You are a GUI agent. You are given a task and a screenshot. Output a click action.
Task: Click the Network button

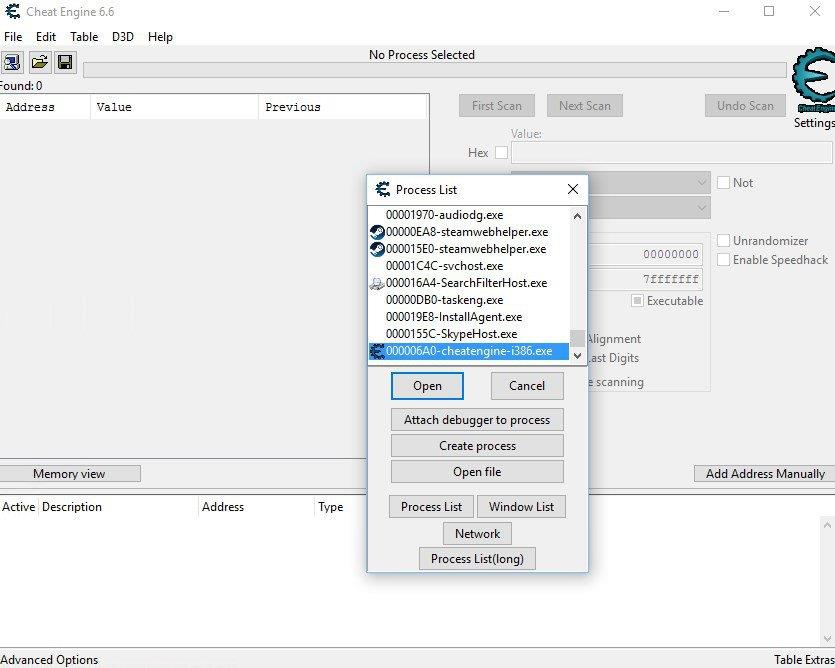478,533
